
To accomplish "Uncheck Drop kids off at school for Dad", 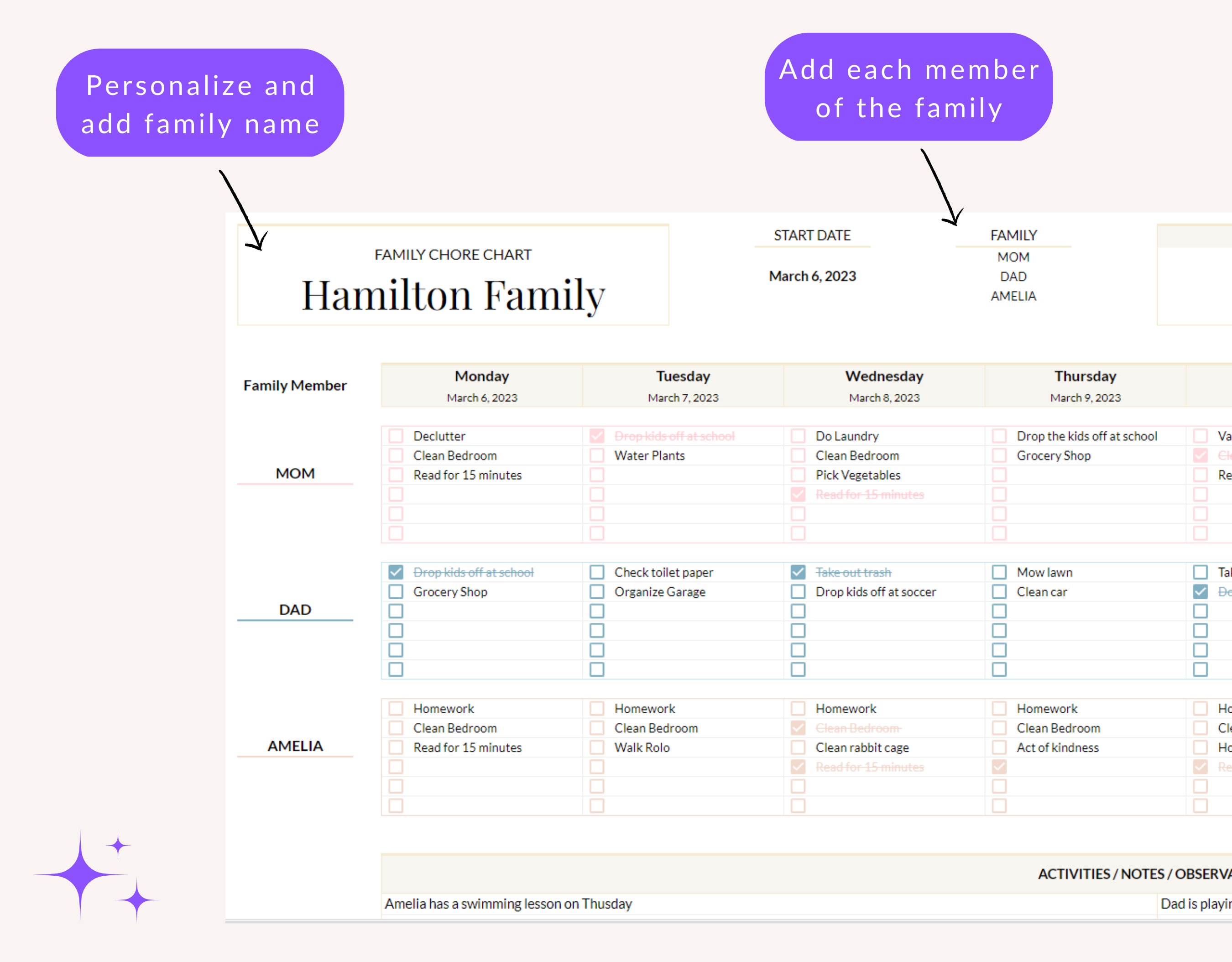I will tap(397, 571).
